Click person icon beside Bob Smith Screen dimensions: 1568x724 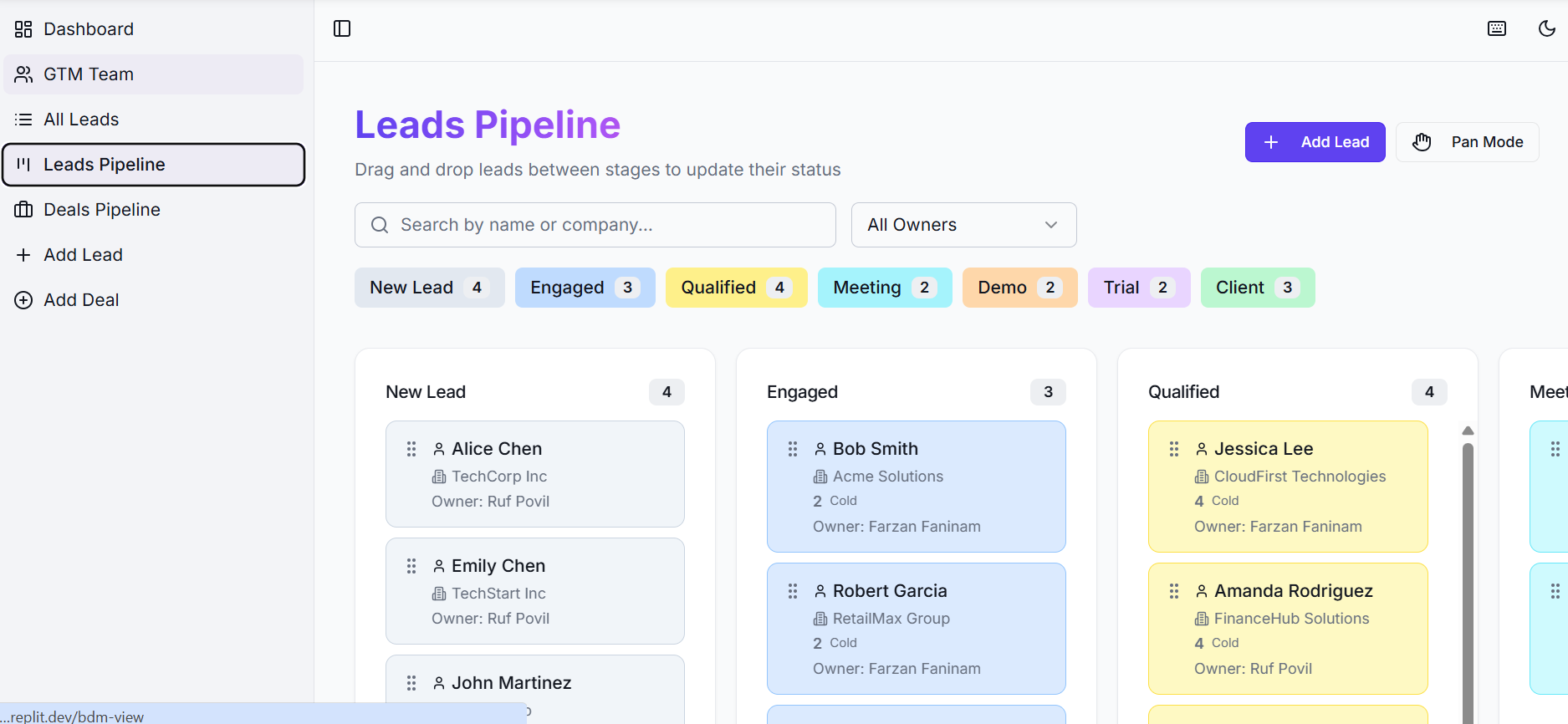click(x=820, y=449)
